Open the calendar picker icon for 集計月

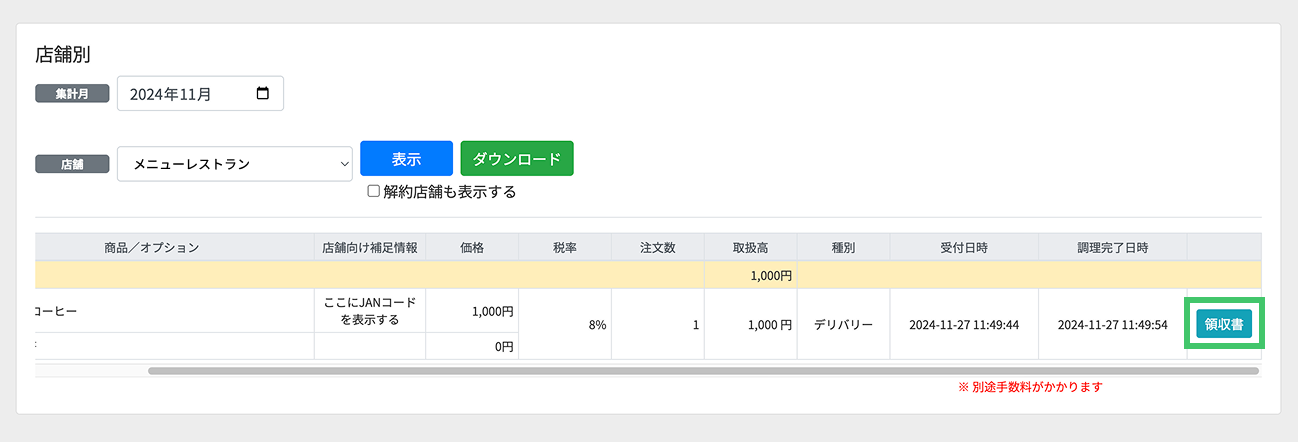pyautogui.click(x=263, y=94)
